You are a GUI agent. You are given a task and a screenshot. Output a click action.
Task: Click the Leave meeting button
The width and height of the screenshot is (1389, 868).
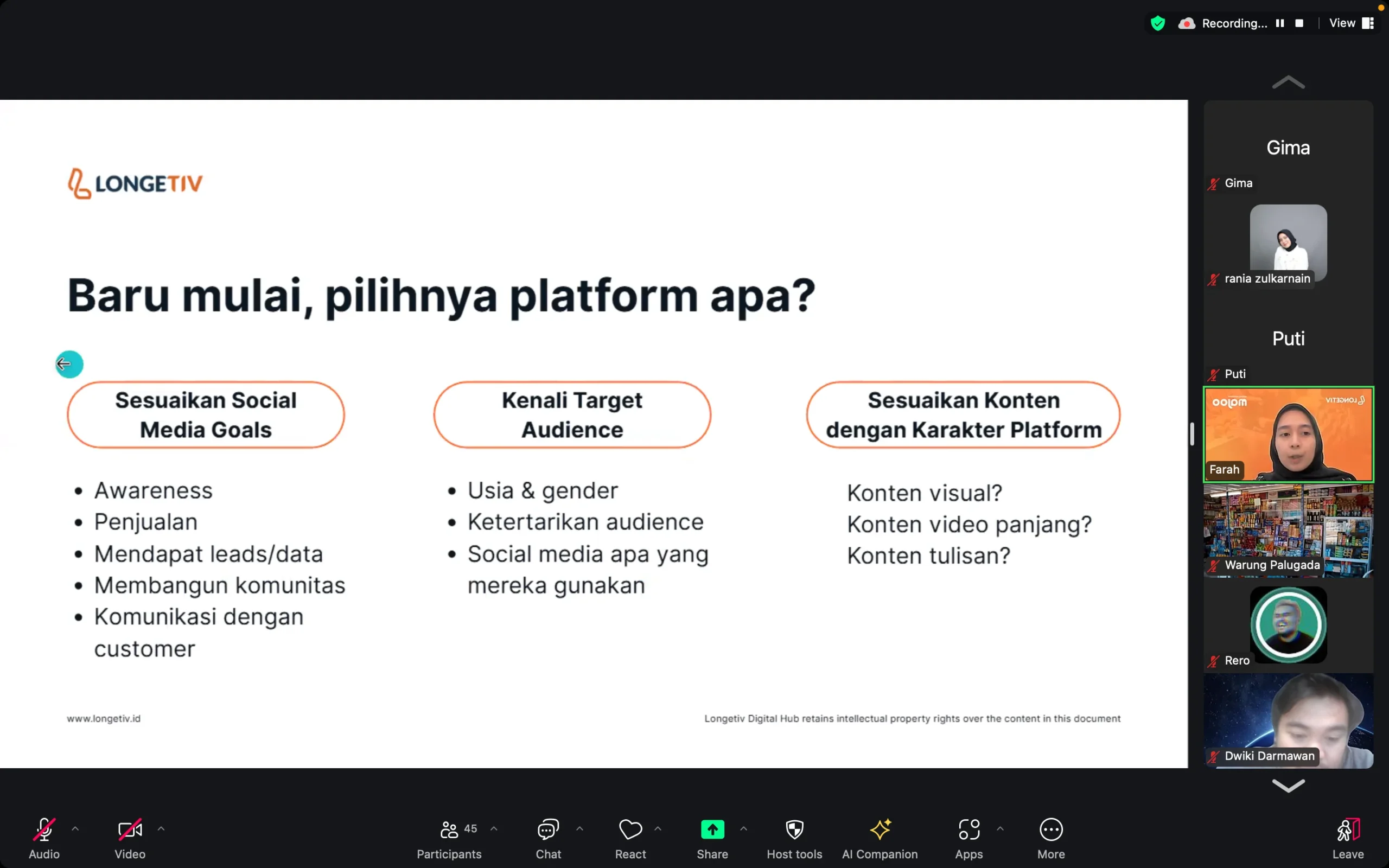point(1348,838)
